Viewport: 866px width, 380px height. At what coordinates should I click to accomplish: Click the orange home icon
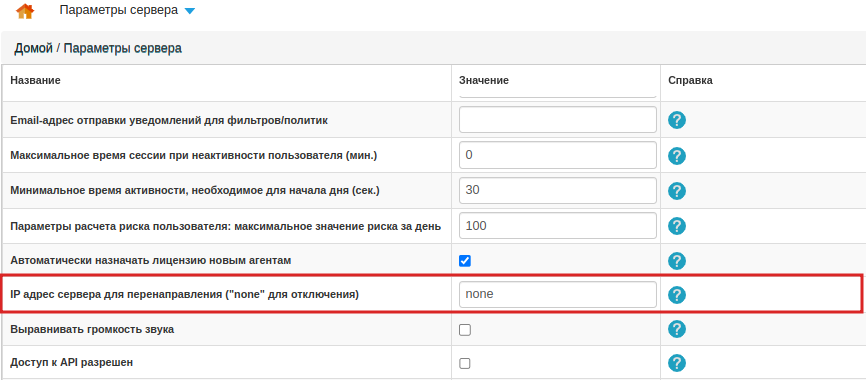point(25,11)
